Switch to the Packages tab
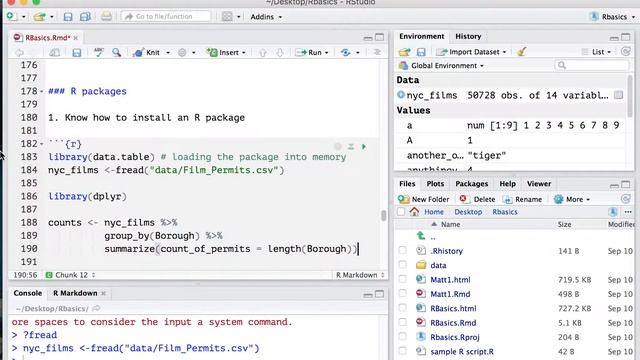640x360 pixels. (x=471, y=184)
